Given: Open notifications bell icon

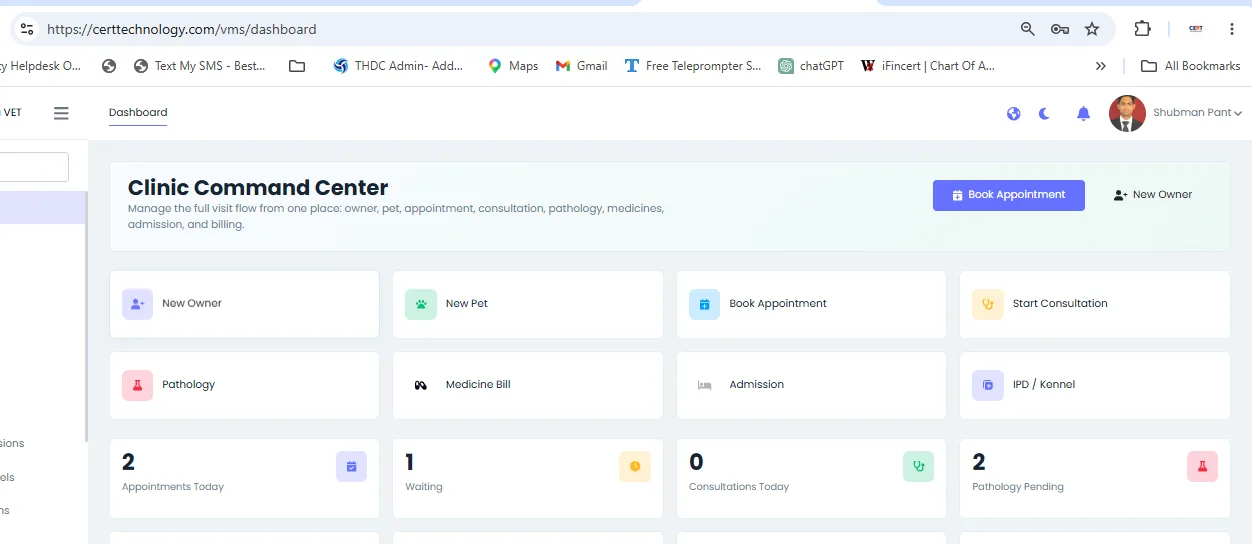Looking at the screenshot, I should tap(1083, 114).
